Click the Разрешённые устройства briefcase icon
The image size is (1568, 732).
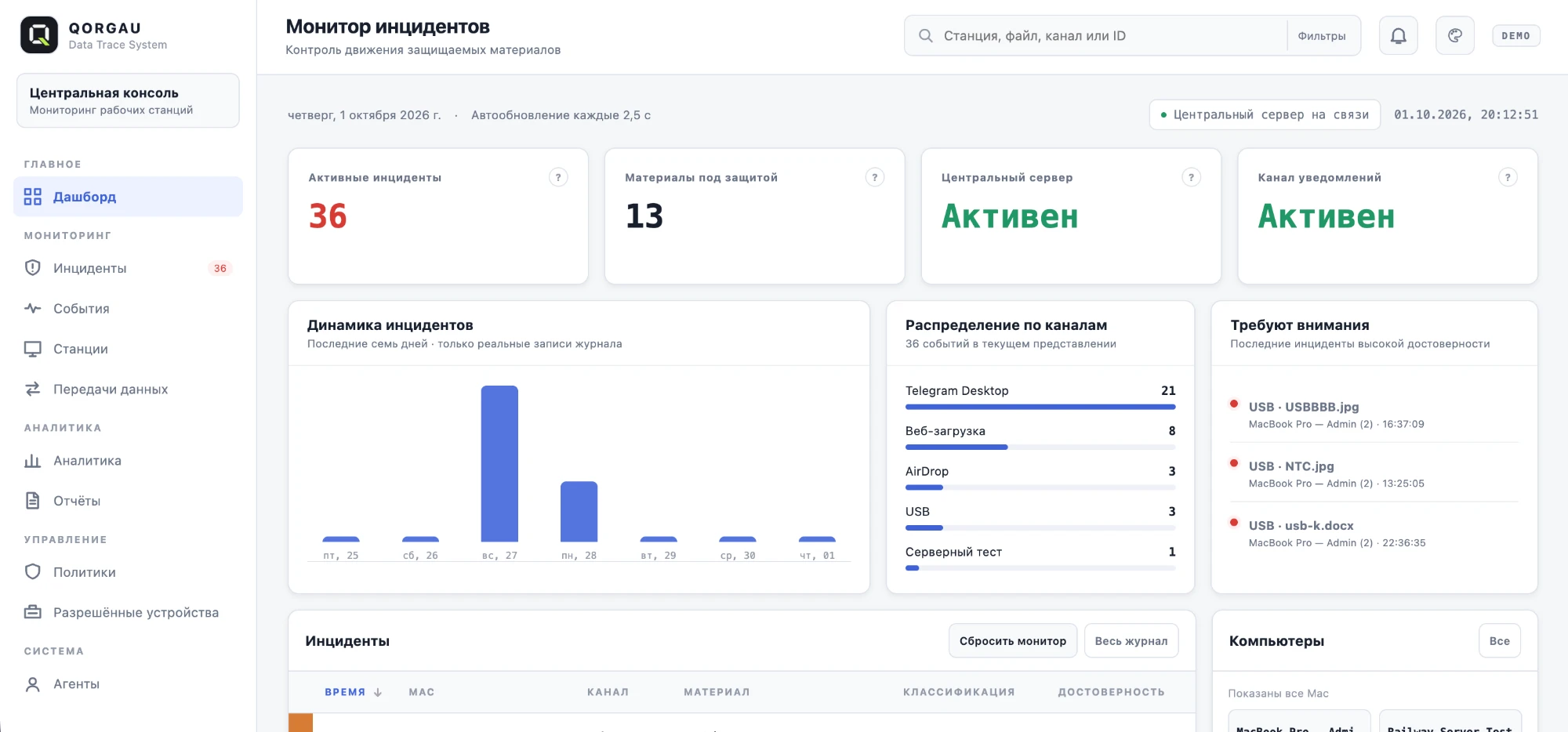pyautogui.click(x=32, y=613)
